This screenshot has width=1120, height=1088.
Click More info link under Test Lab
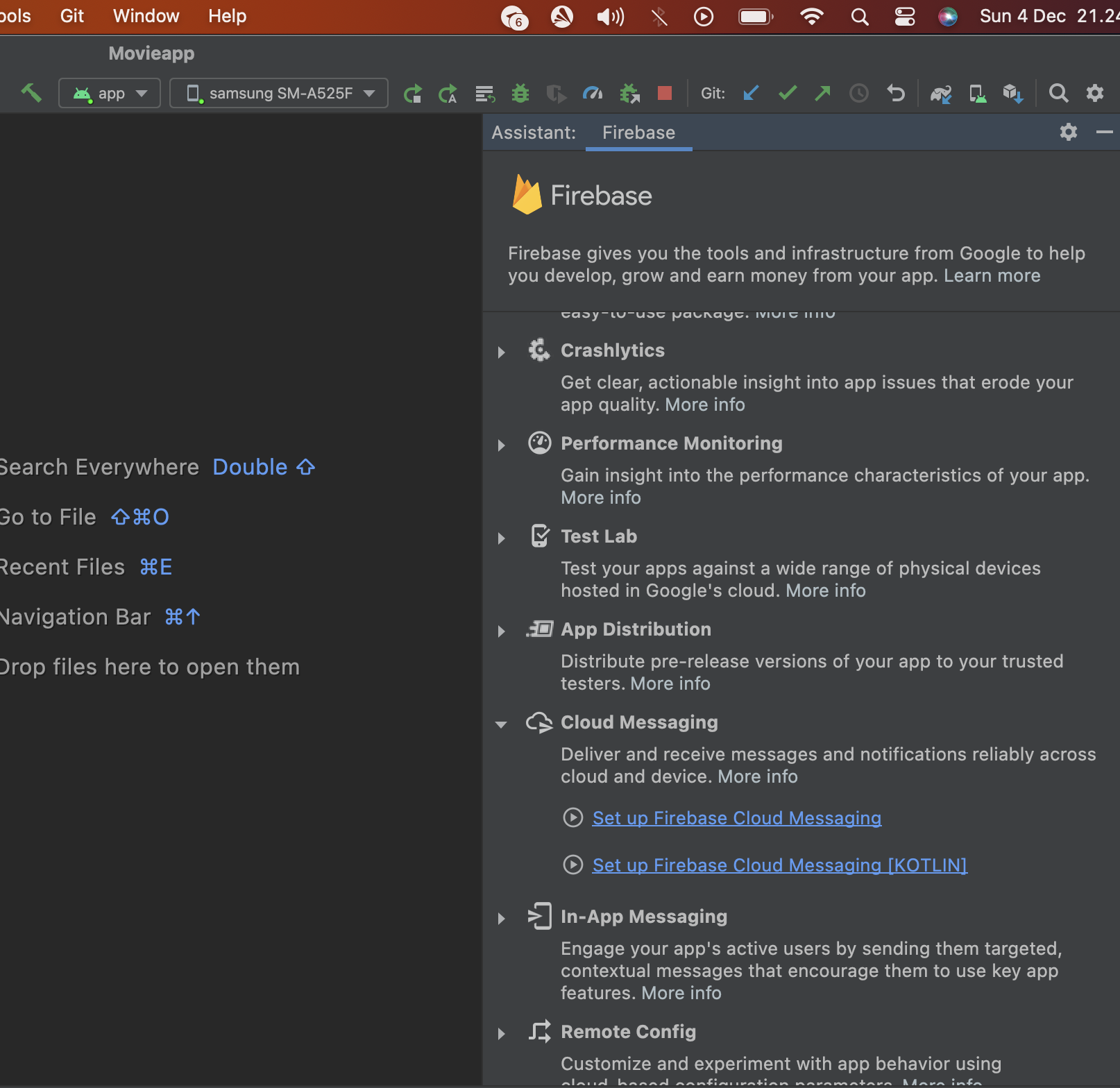(826, 590)
